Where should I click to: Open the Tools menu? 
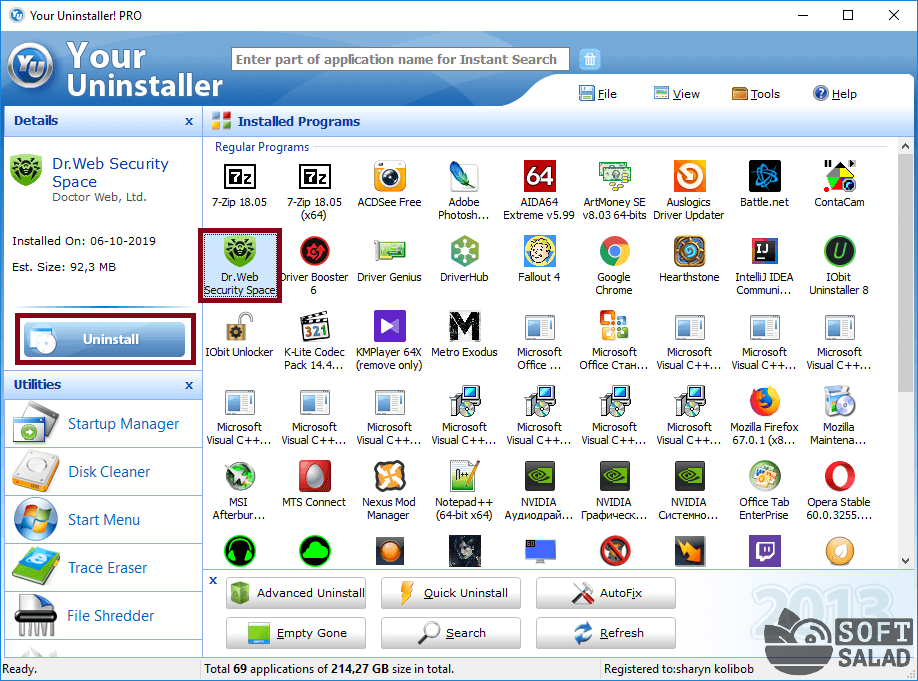pos(756,94)
